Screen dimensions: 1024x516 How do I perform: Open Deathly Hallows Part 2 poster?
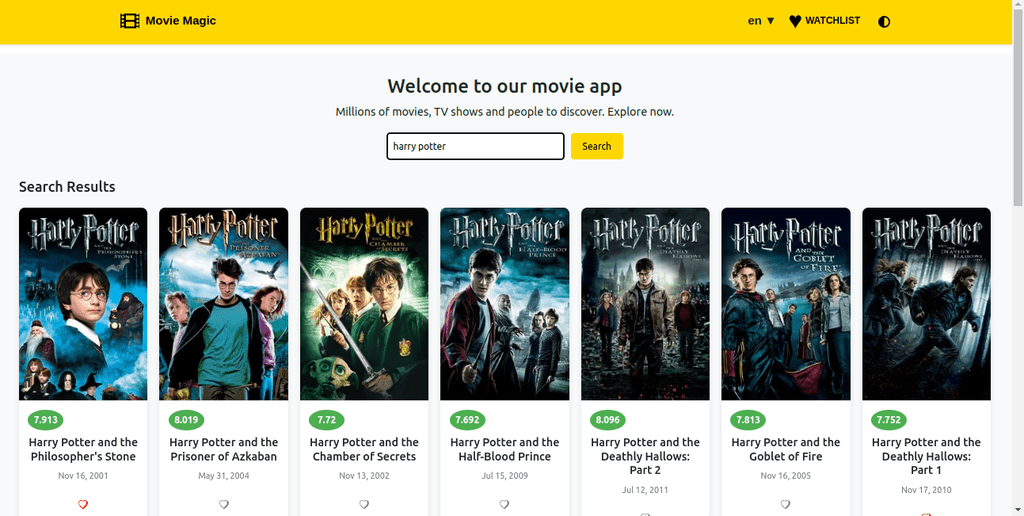pyautogui.click(x=645, y=304)
